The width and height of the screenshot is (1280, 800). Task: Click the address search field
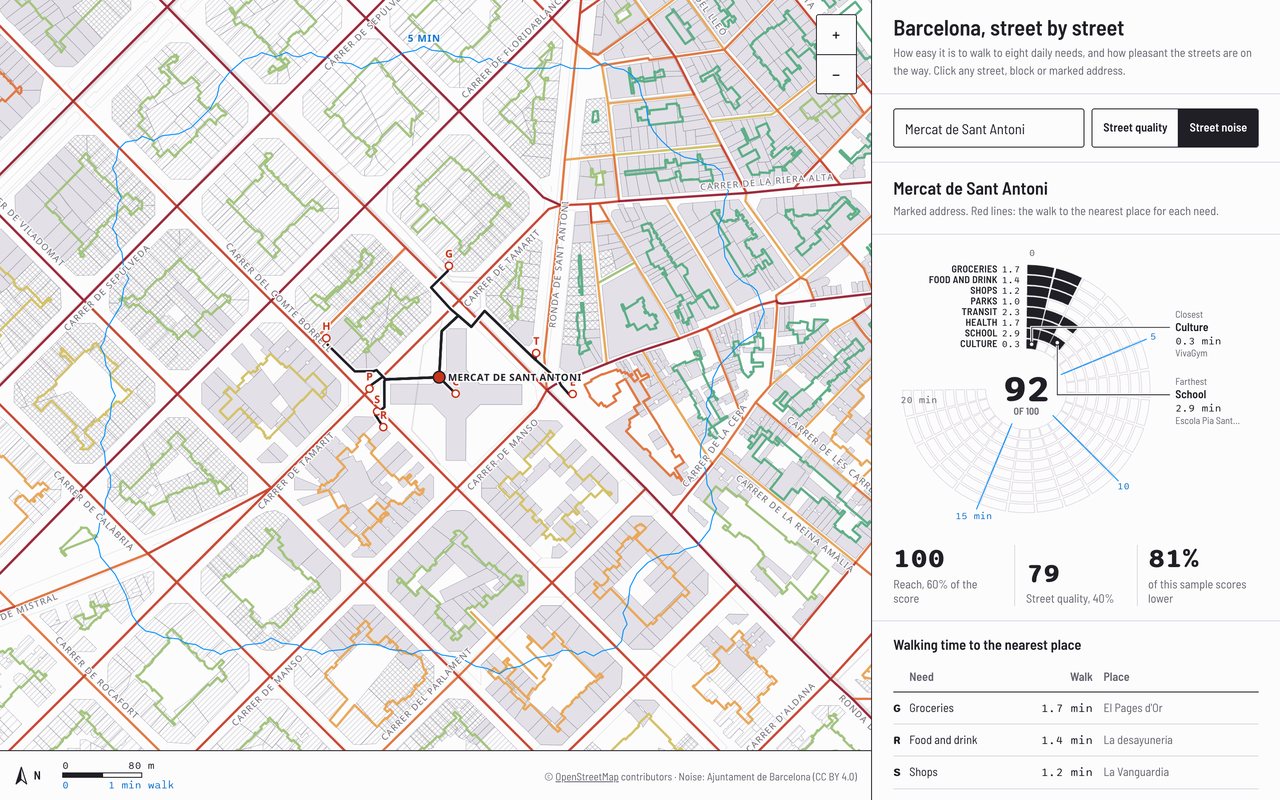click(988, 128)
